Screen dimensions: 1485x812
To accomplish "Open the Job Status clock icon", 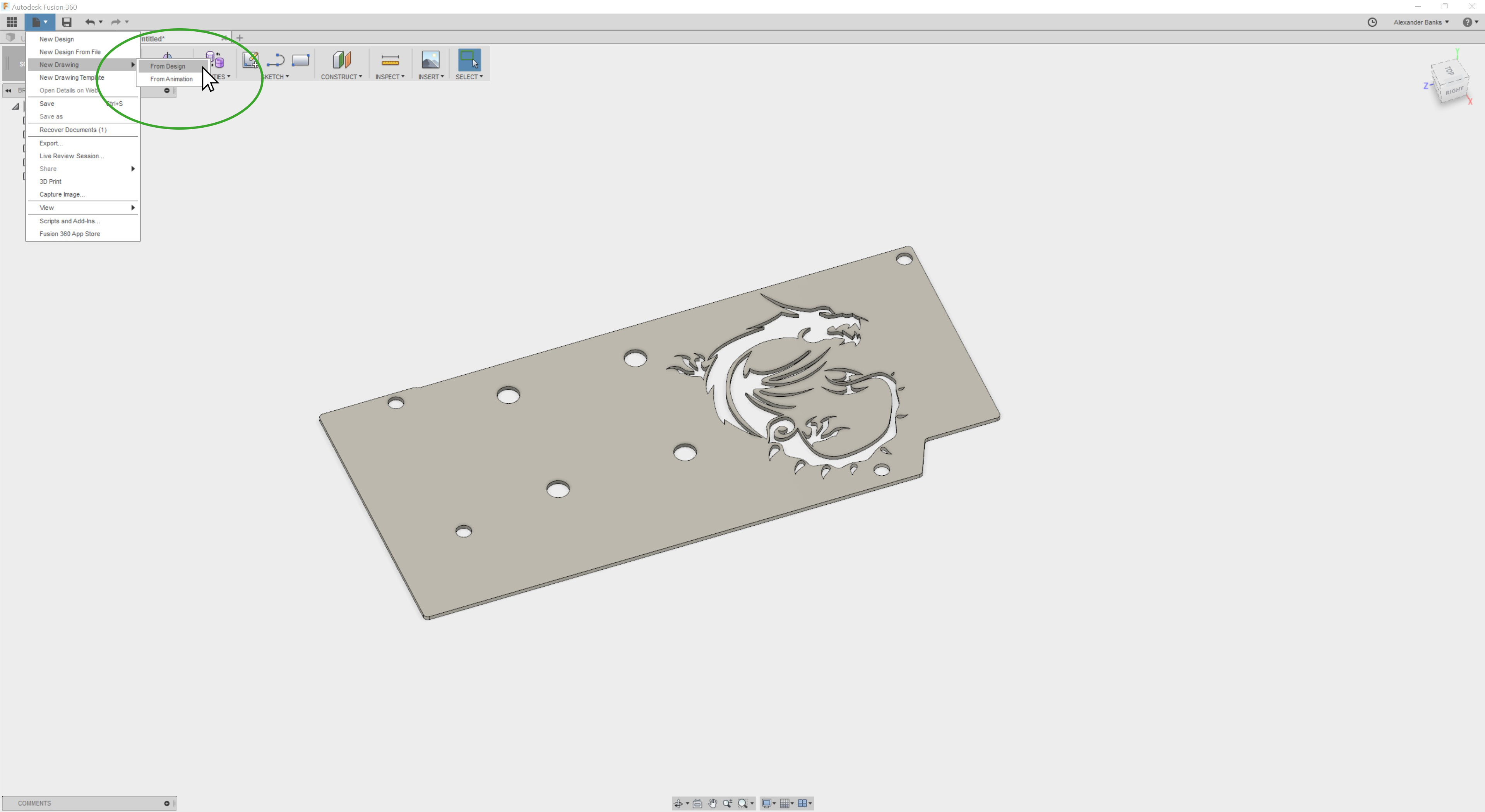I will click(x=1372, y=22).
